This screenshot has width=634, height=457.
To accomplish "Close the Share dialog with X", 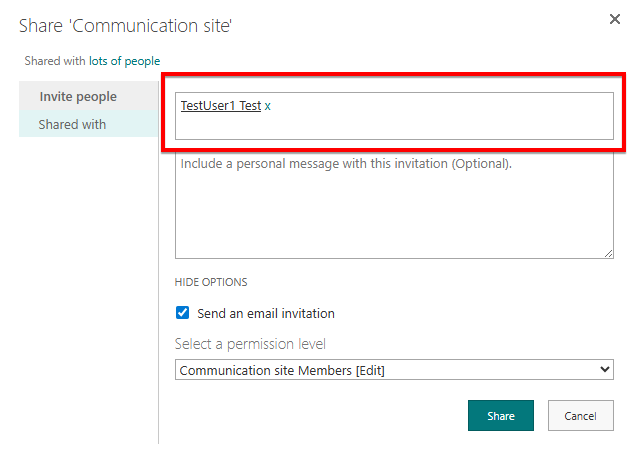I will click(615, 20).
